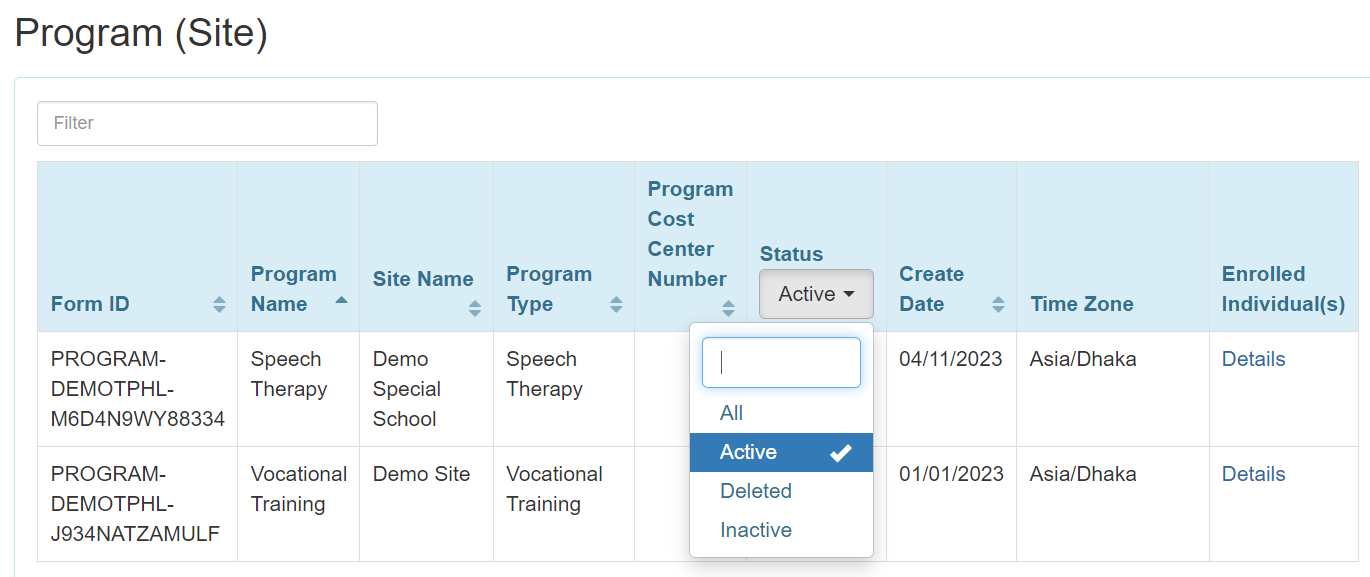This screenshot has width=1370, height=577.
Task: Click Program (Site) page heading
Action: tap(141, 33)
